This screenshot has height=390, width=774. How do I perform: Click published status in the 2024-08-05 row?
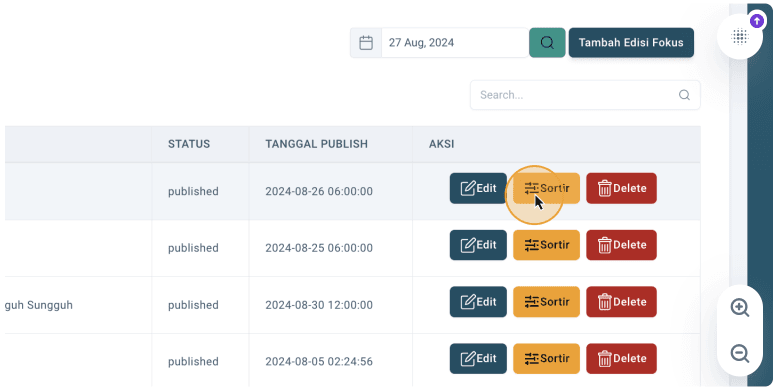(x=193, y=362)
